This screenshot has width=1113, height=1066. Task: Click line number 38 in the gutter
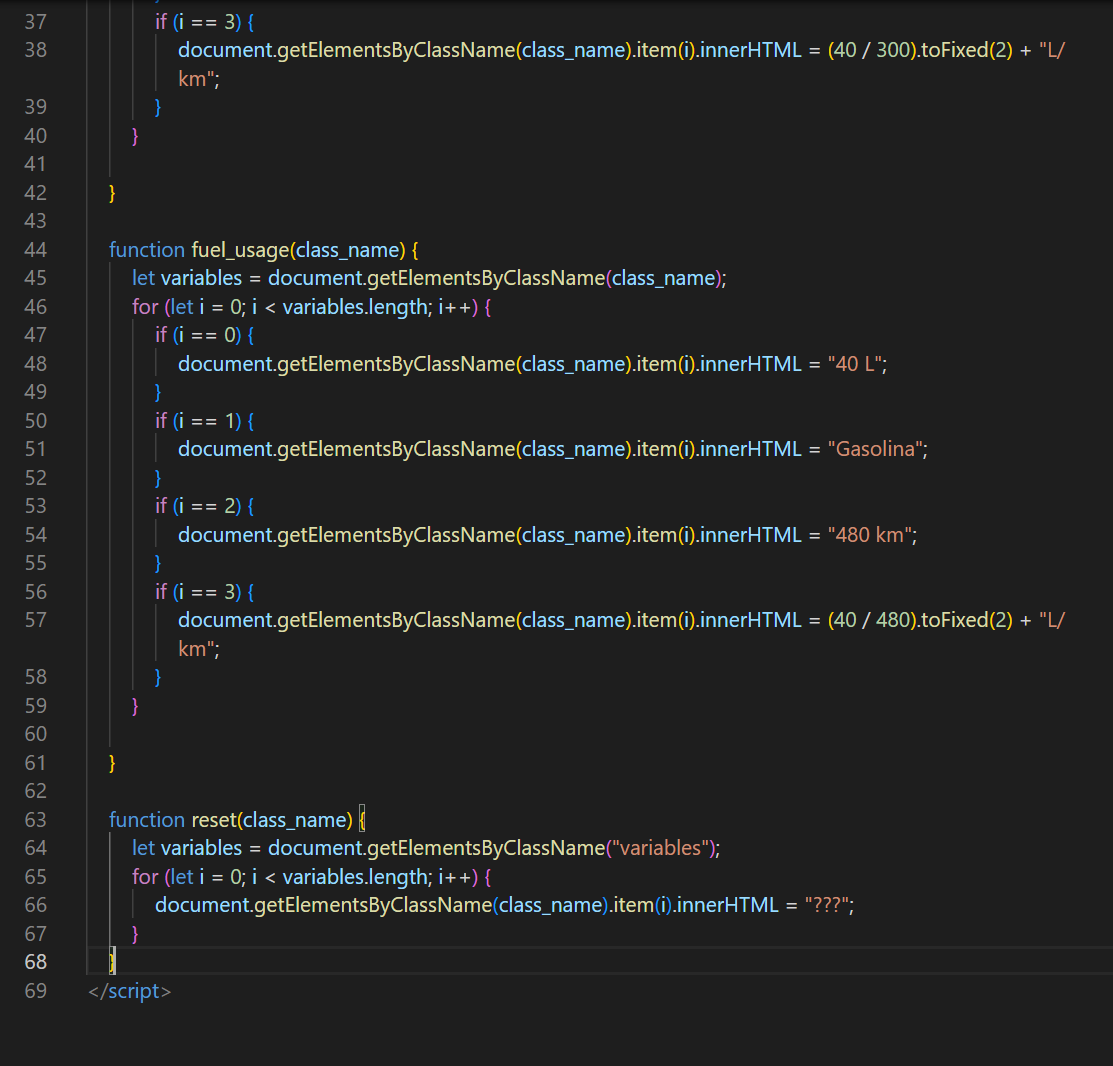pyautogui.click(x=35, y=50)
